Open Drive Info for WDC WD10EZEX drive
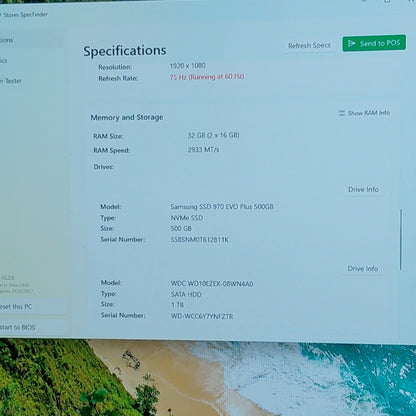Viewport: 416px width, 416px height. 363,269
